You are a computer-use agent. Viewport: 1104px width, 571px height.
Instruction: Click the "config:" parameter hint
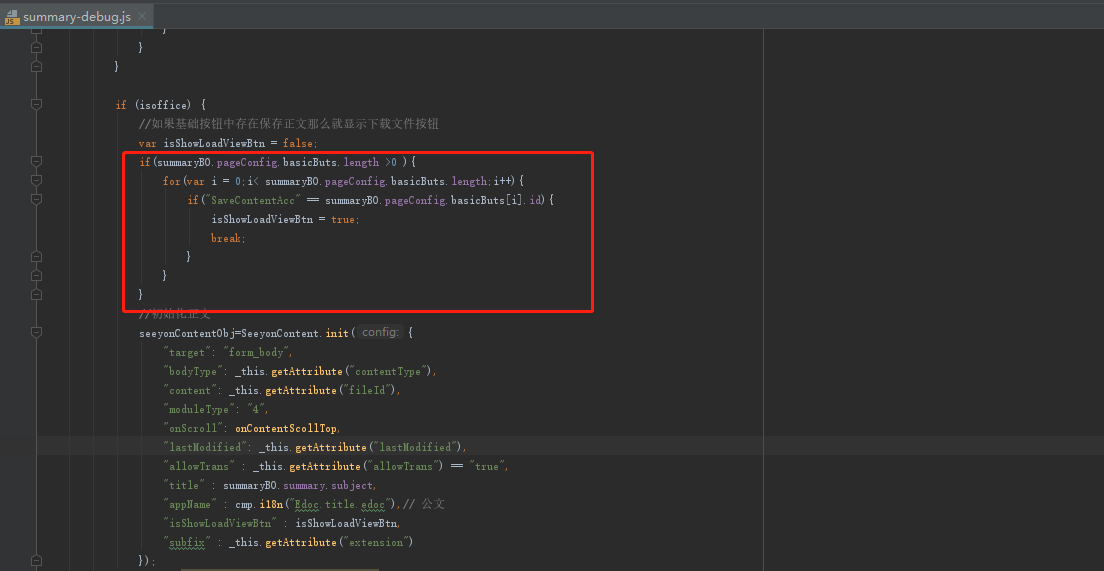tap(381, 333)
